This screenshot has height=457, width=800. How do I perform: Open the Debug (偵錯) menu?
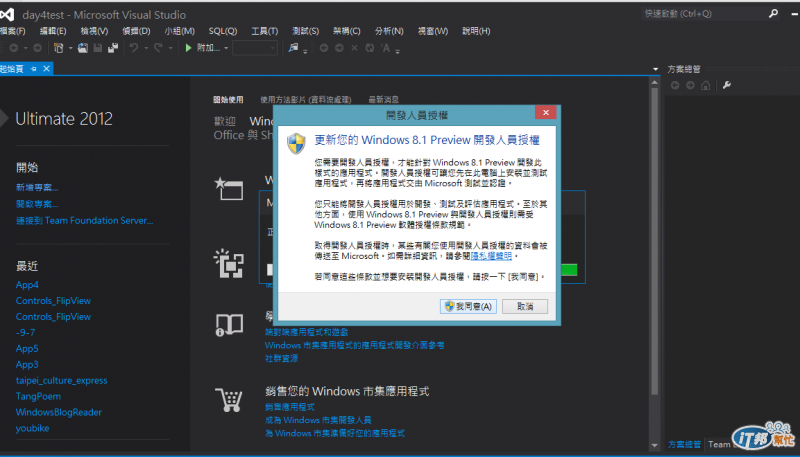coord(136,31)
